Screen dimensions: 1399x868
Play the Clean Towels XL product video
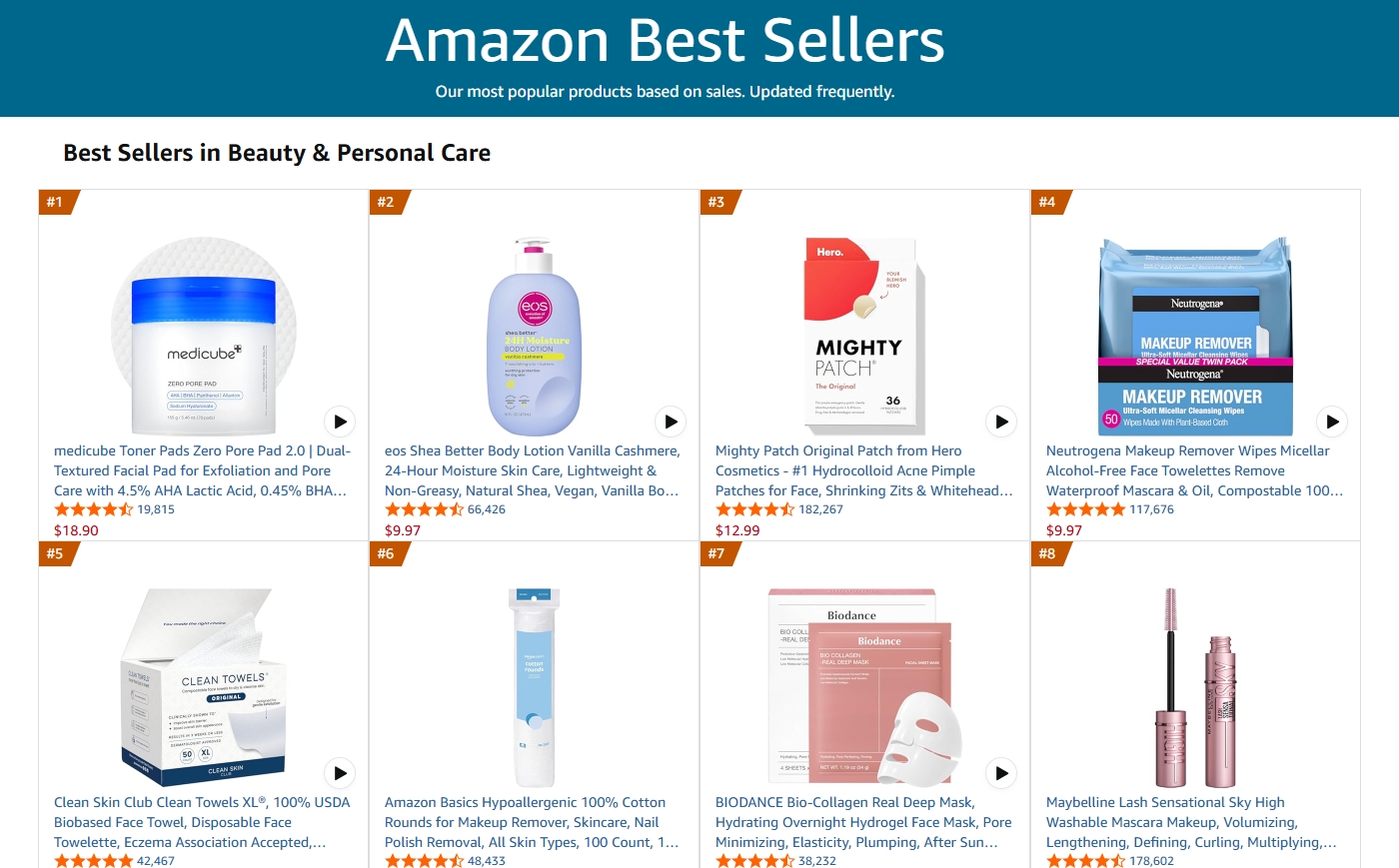tap(340, 773)
